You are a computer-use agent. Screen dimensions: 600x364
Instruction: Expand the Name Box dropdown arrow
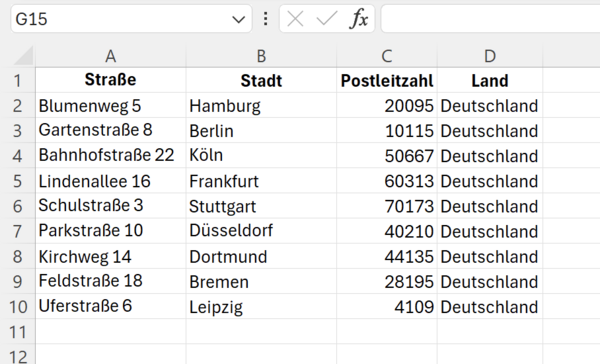[238, 19]
